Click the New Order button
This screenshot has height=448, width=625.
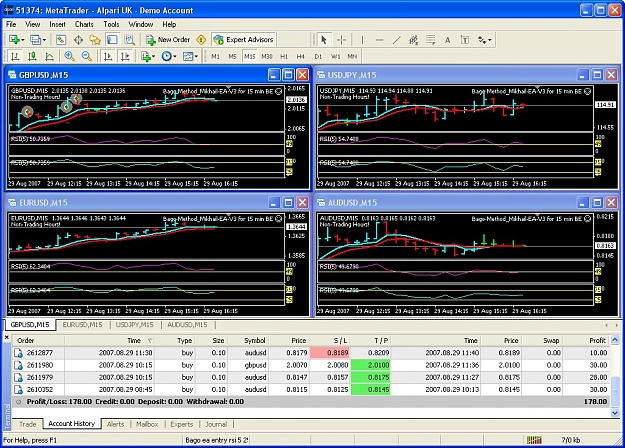(x=168, y=39)
